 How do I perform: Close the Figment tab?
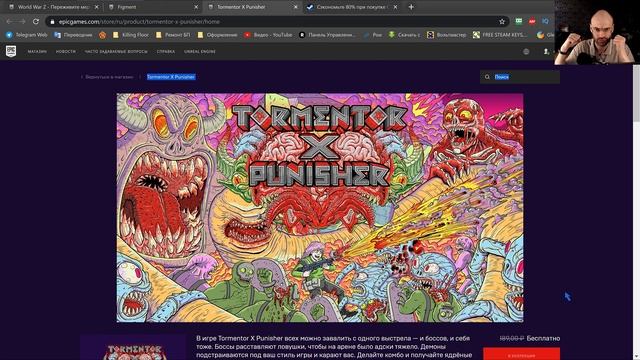[x=196, y=7]
